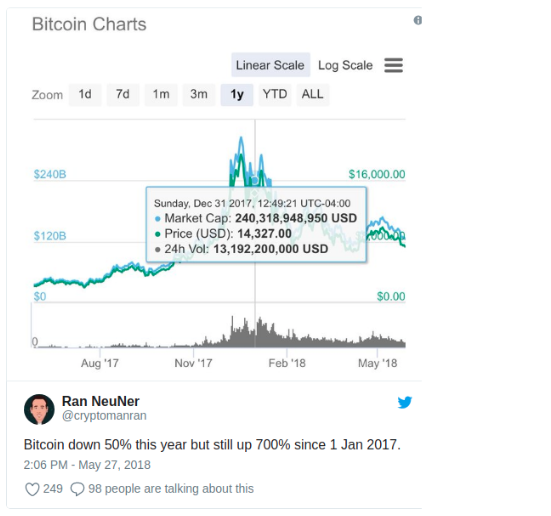Image resolution: width=551 pixels, height=516 pixels.
Task: Open the tweet timestamp May 27, 2018
Action: tap(87, 465)
